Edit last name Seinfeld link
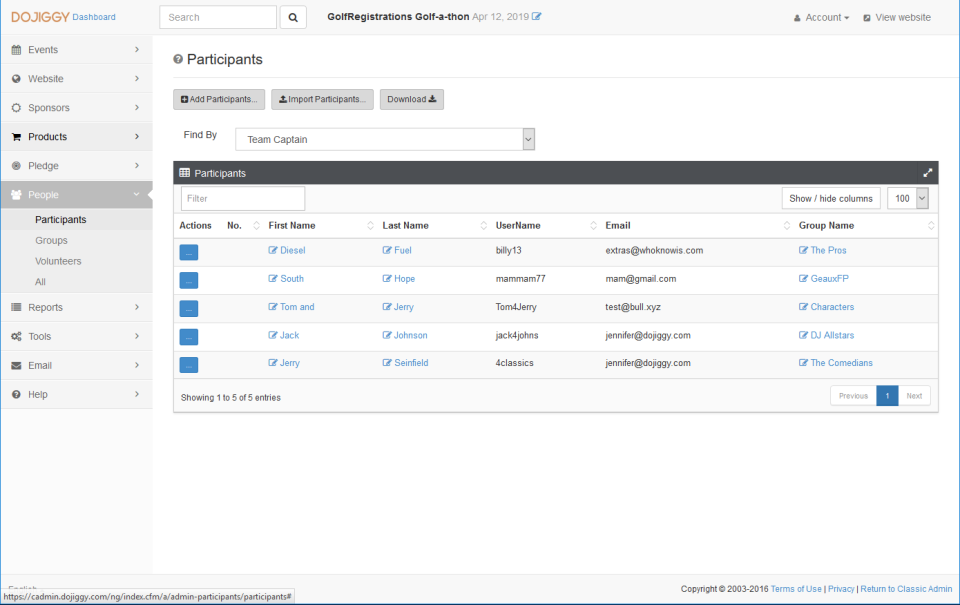Viewport: 960px width, 605px height. 405,363
